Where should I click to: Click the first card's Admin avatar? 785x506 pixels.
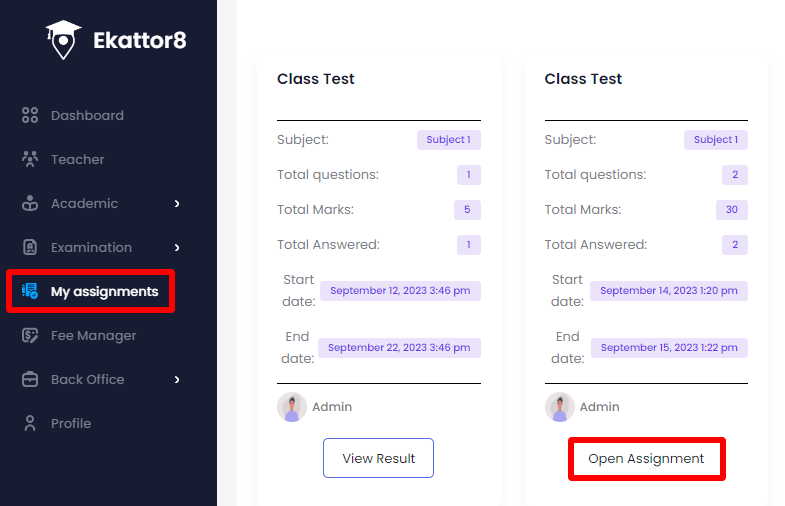pos(292,407)
